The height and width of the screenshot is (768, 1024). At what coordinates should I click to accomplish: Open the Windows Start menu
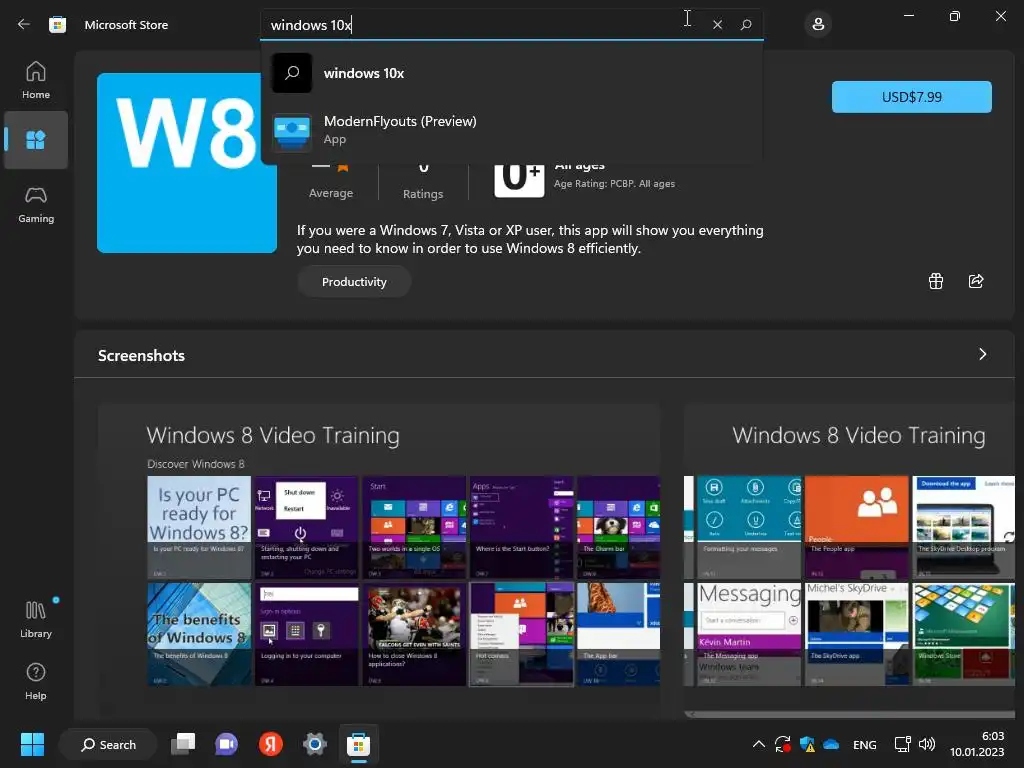32,744
